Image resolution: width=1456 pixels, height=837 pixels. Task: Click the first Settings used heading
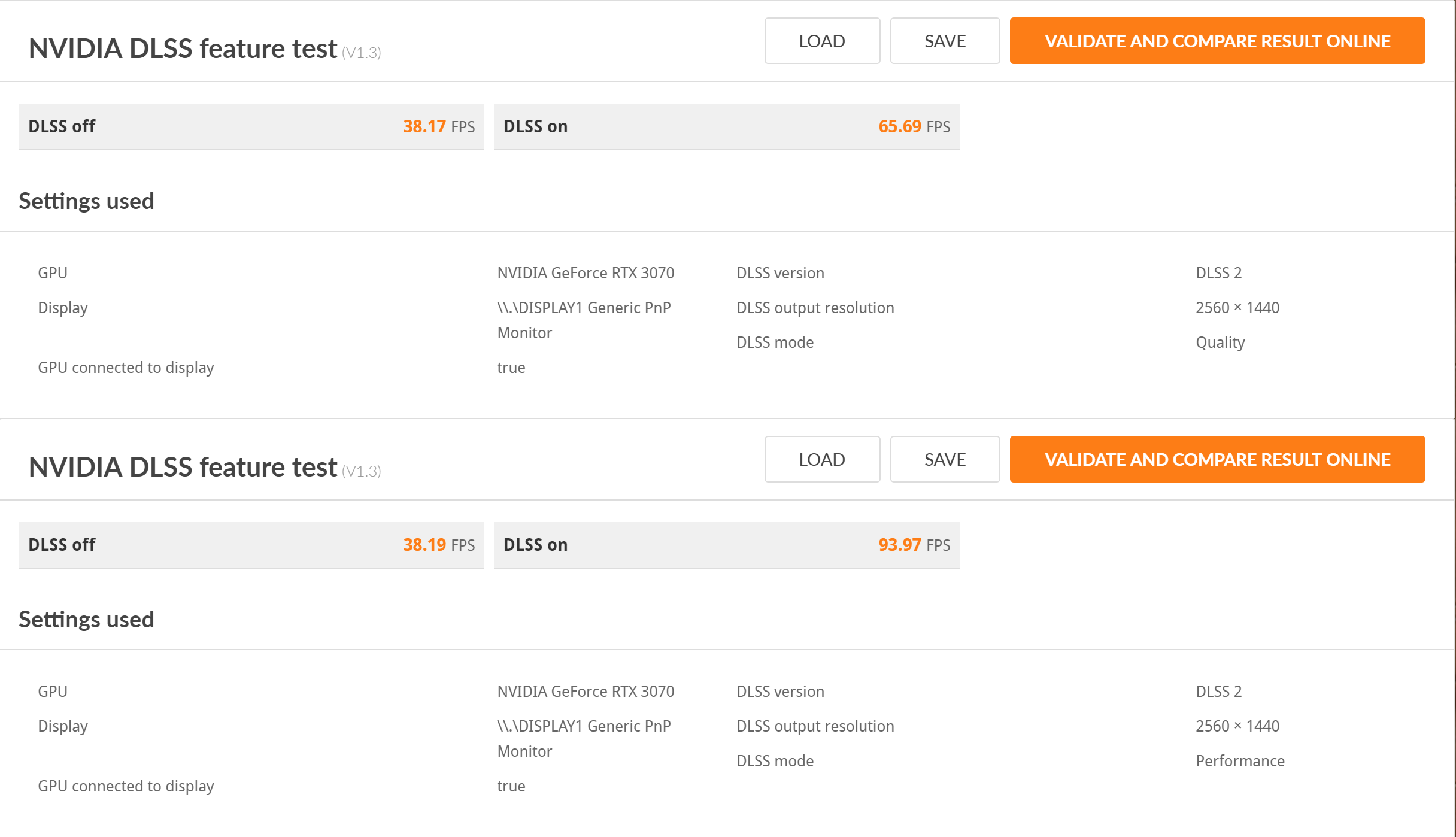pos(86,201)
